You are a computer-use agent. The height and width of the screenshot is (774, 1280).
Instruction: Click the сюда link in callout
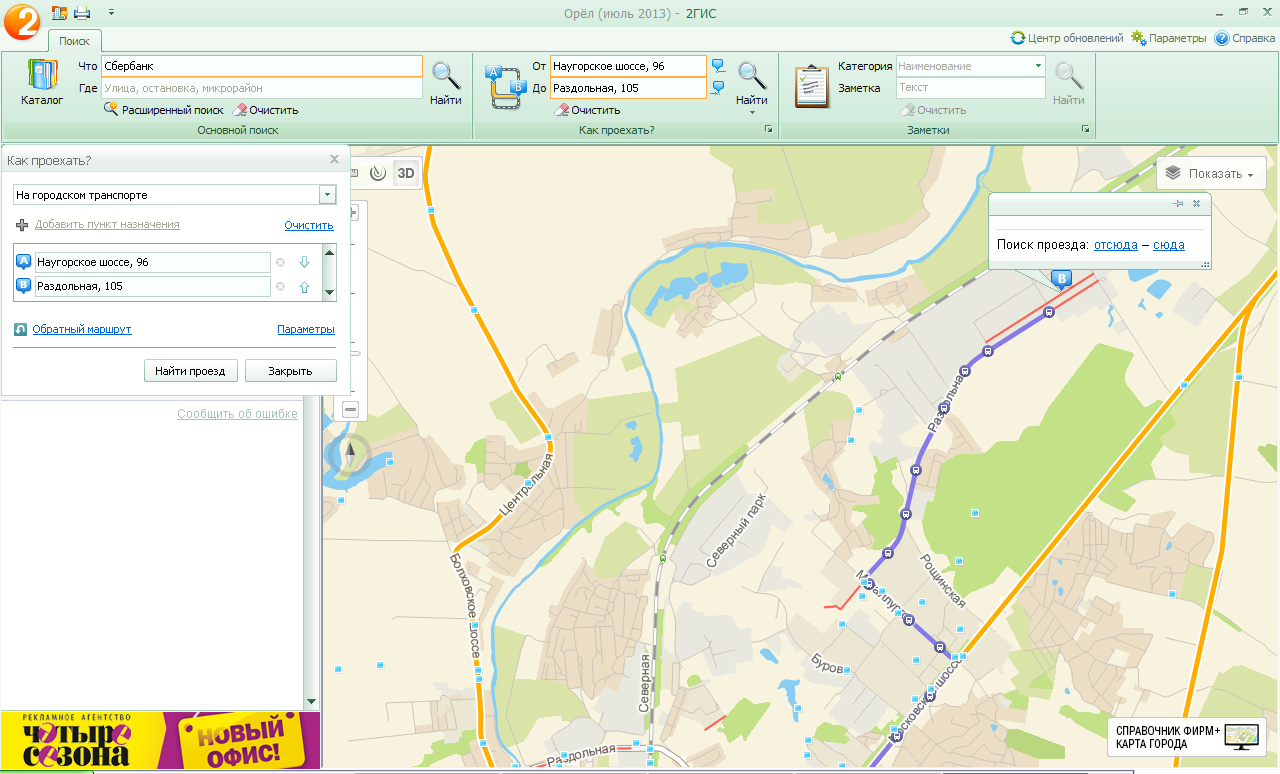tap(1169, 244)
